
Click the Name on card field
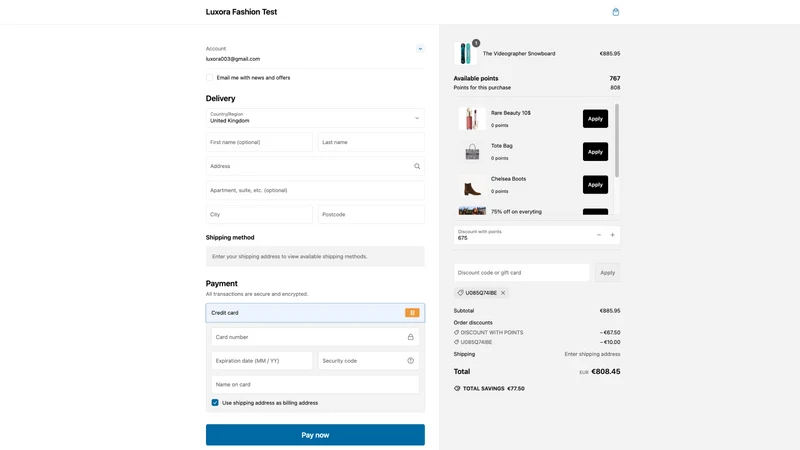click(315, 384)
